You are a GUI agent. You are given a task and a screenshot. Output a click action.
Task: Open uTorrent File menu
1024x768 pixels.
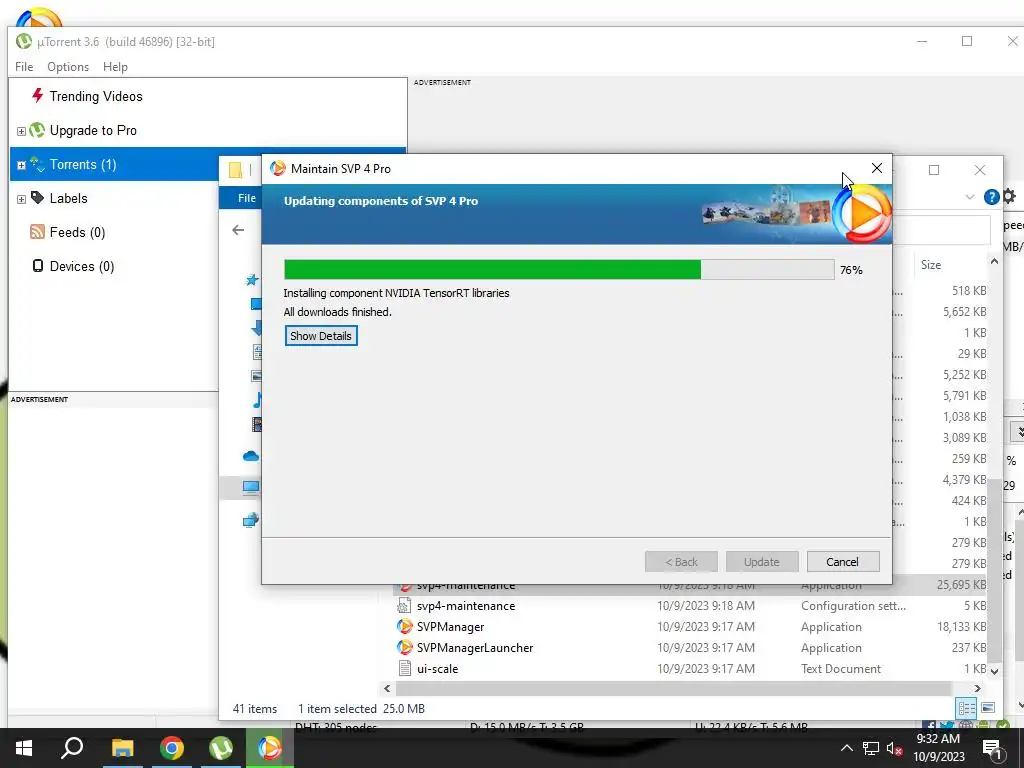(x=24, y=67)
